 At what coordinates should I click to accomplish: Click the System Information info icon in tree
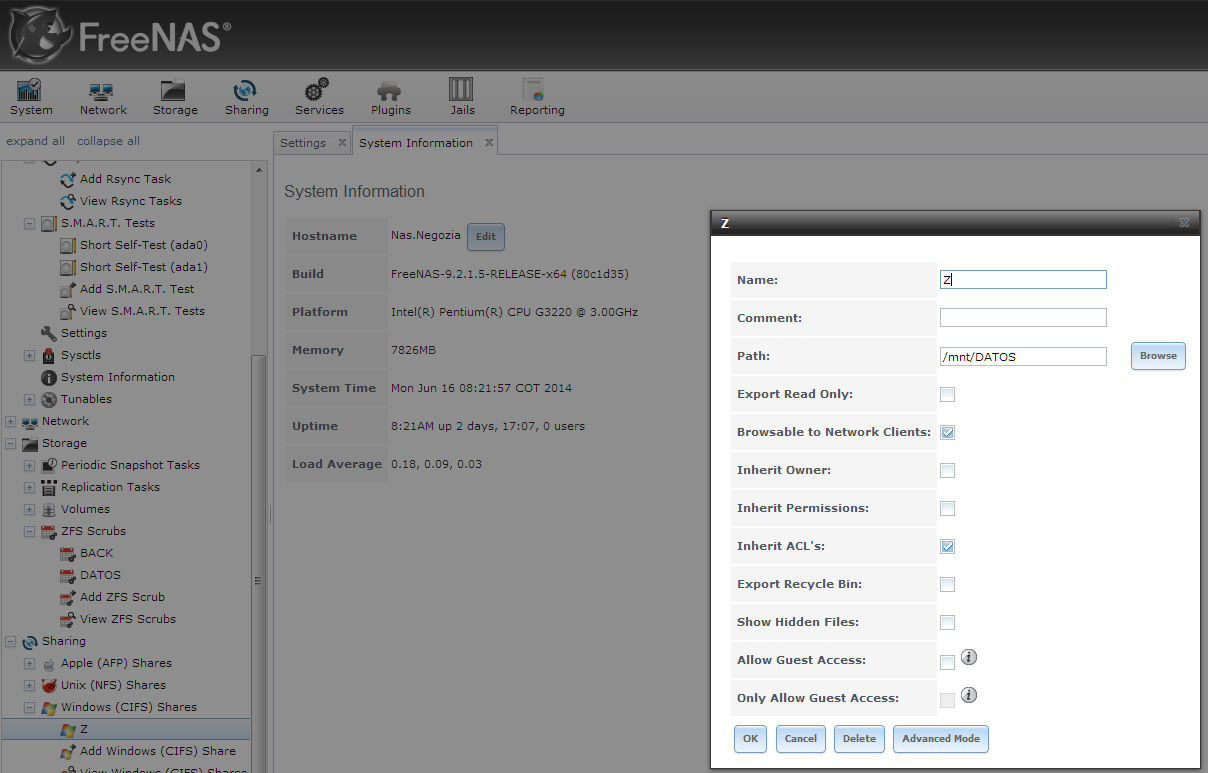pyautogui.click(x=49, y=377)
